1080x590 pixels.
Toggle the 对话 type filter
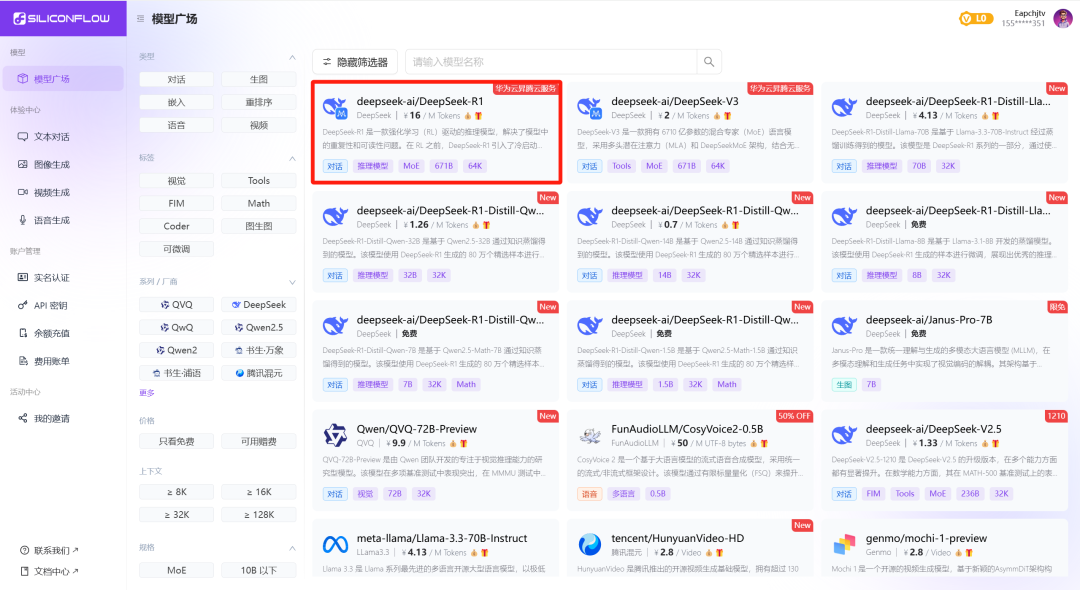tap(176, 79)
